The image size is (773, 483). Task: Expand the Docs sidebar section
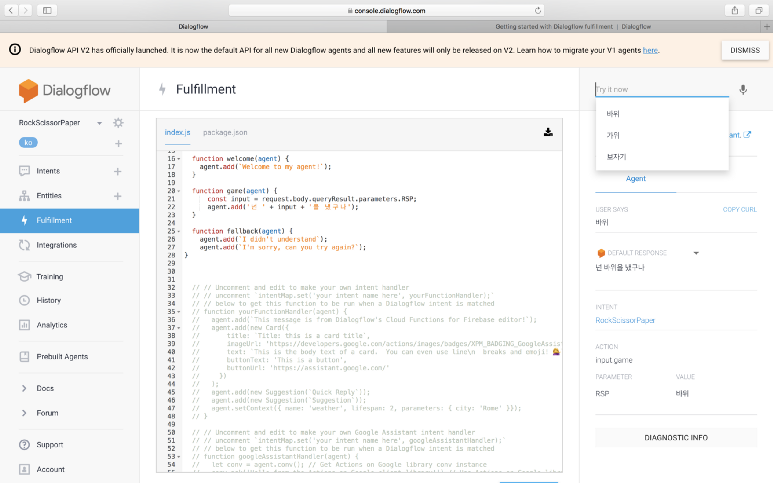tap(25, 388)
